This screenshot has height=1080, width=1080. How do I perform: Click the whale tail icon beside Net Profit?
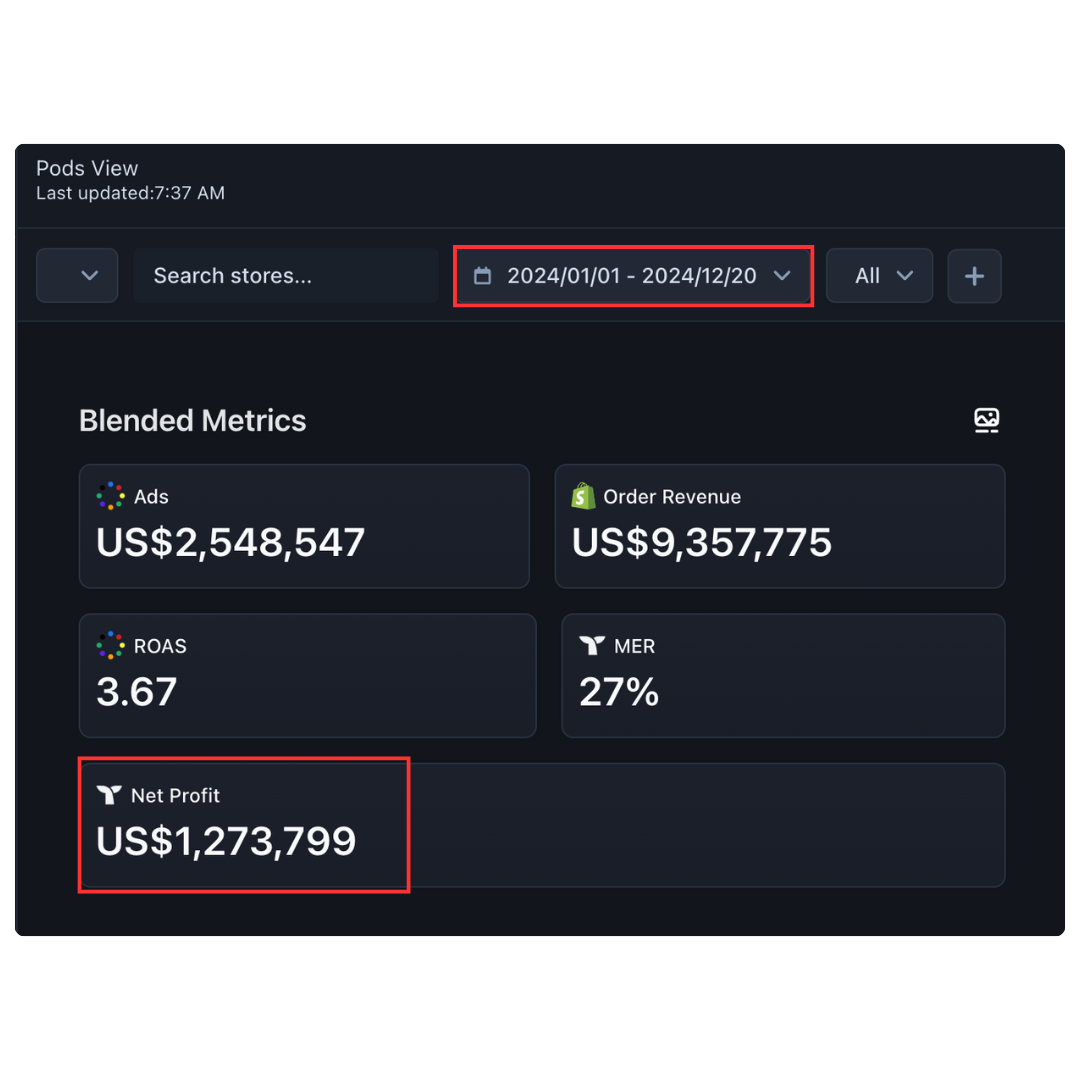click(x=109, y=795)
